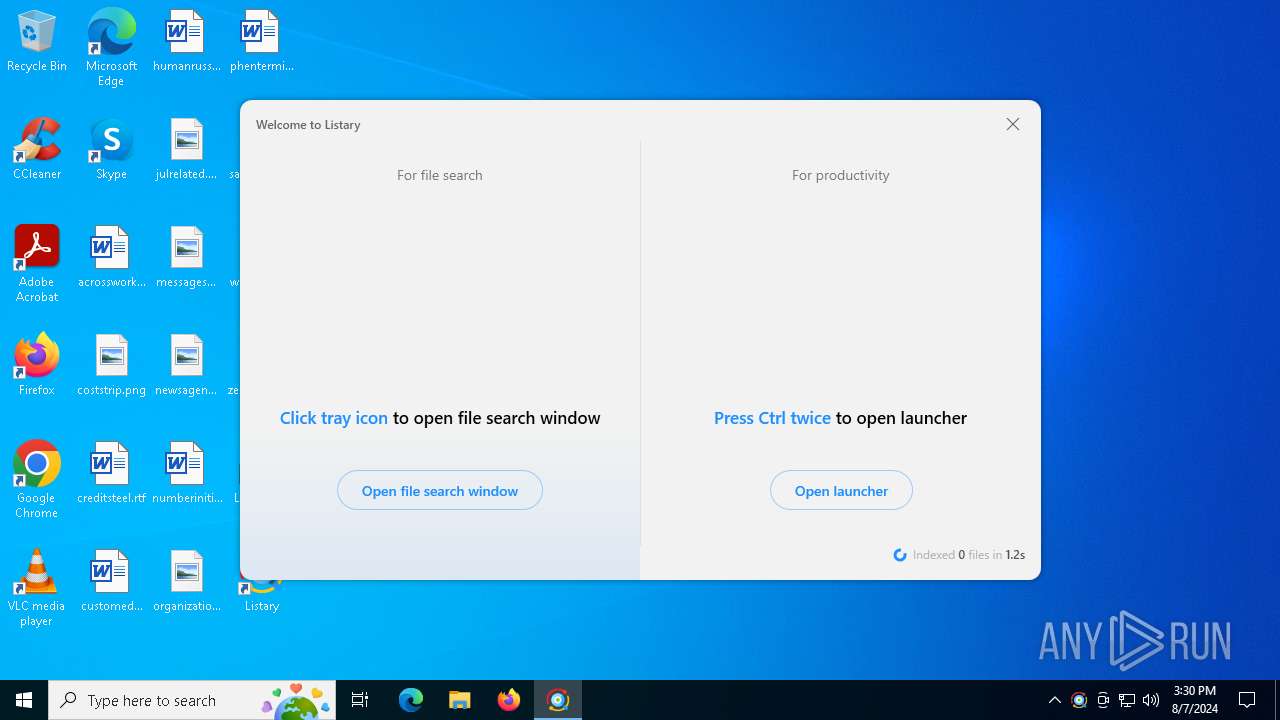Click Listary running app on taskbar
This screenshot has width=1280, height=720.
tap(558, 700)
